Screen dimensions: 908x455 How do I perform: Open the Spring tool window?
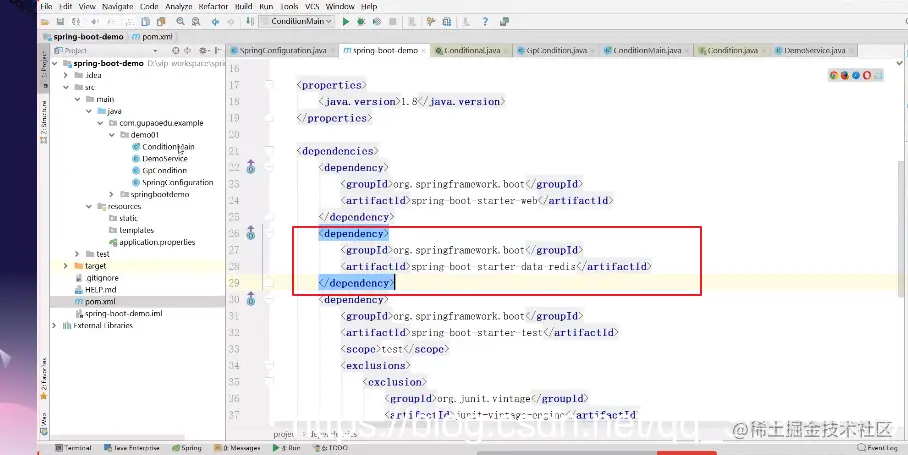[187, 448]
